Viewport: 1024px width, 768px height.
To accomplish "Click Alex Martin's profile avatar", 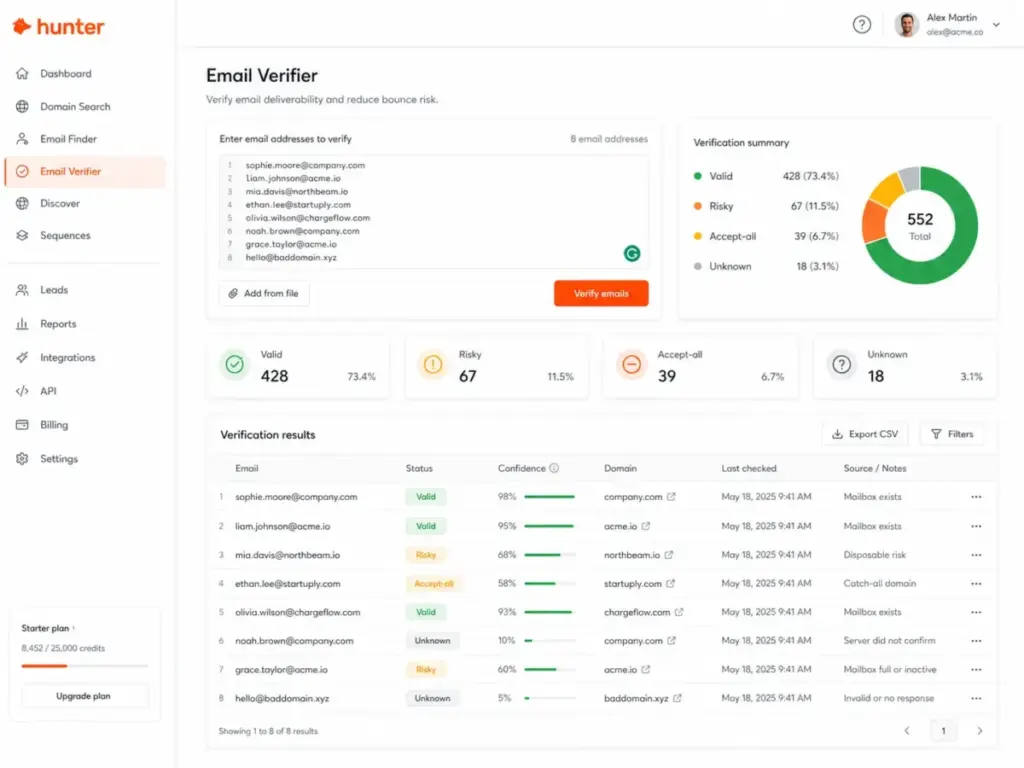I will [x=906, y=25].
